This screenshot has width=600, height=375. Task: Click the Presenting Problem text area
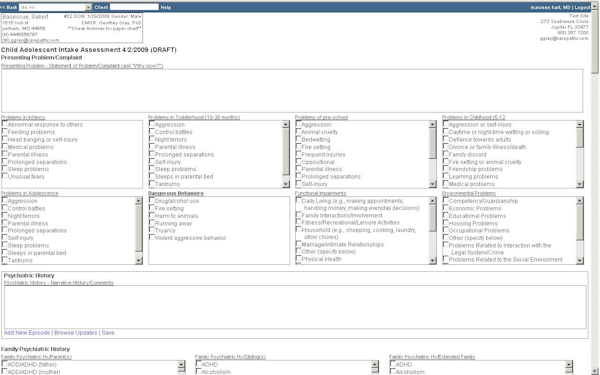coord(292,91)
